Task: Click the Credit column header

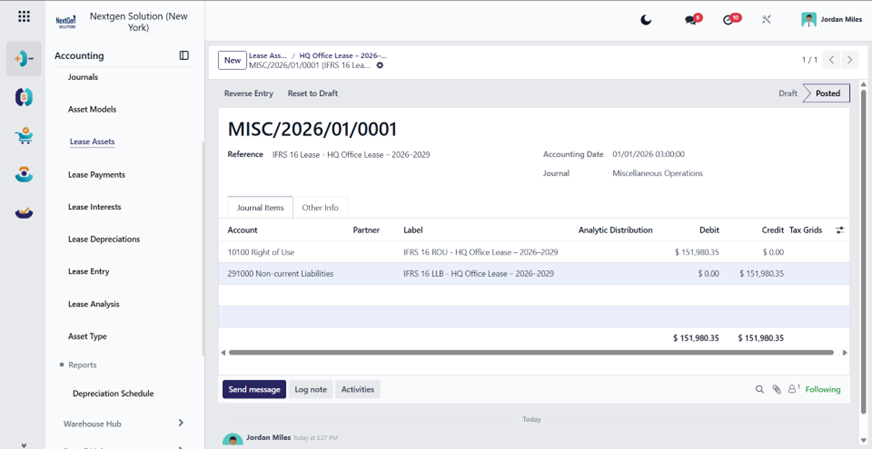Action: (772, 230)
